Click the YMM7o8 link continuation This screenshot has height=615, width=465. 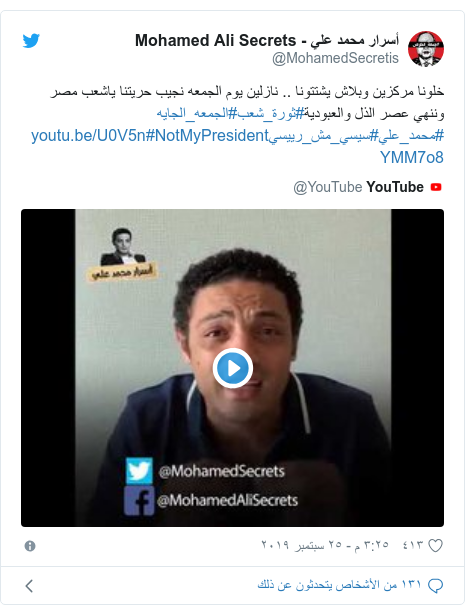point(412,158)
